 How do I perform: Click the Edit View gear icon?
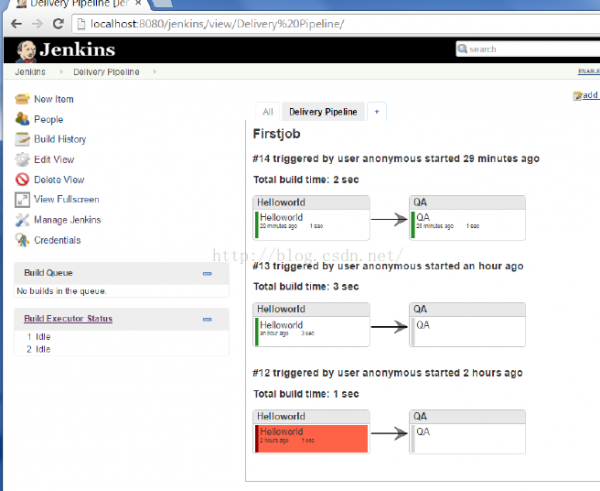click(x=22, y=159)
